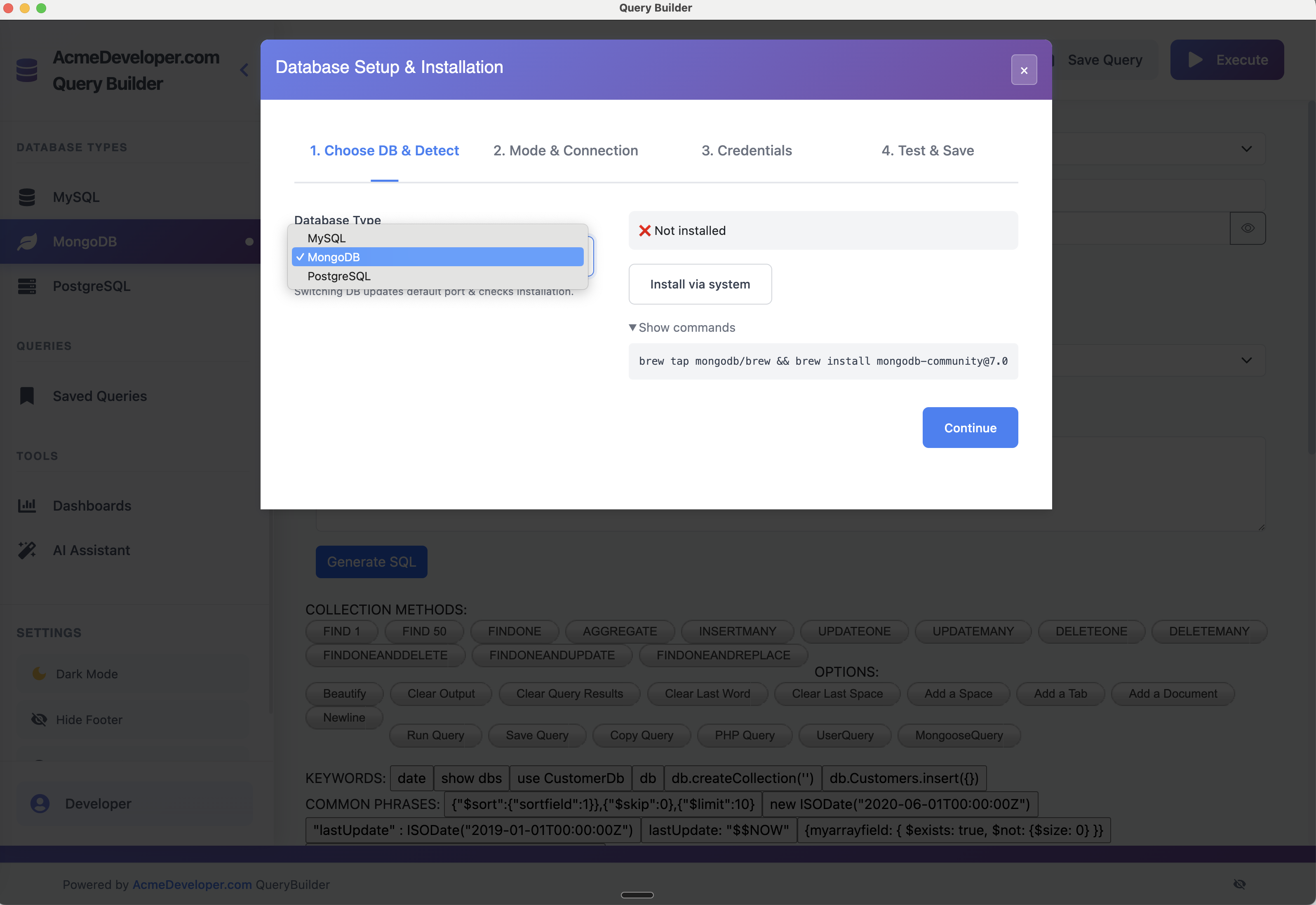Click the brew install command text
The height and width of the screenshot is (905, 1316).
823,361
